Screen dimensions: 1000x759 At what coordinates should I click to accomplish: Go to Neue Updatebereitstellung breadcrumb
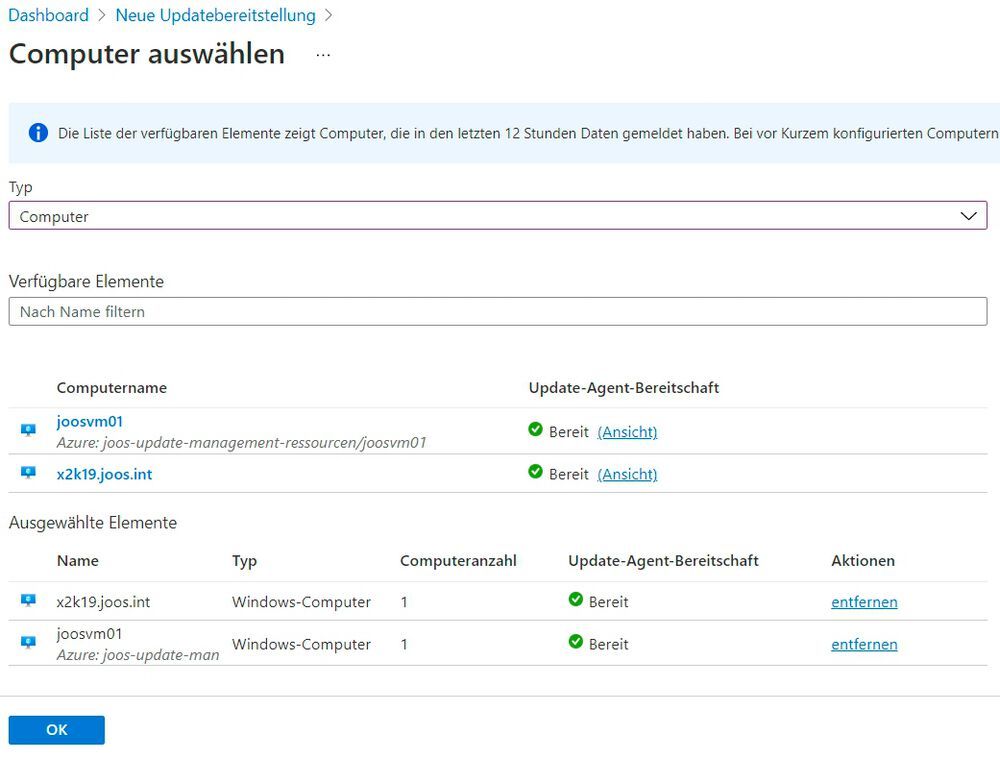[216, 15]
